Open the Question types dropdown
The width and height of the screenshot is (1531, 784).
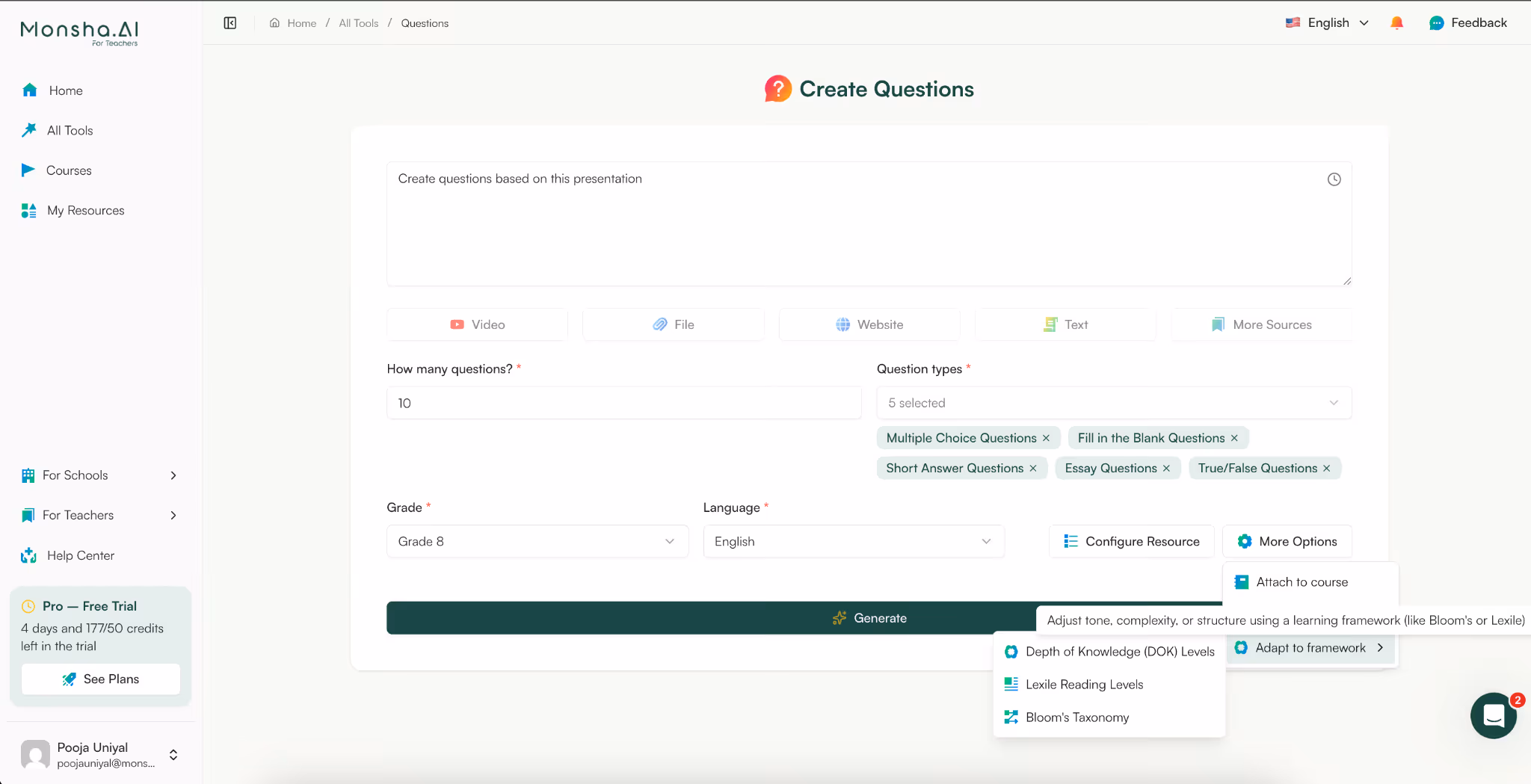click(1113, 403)
